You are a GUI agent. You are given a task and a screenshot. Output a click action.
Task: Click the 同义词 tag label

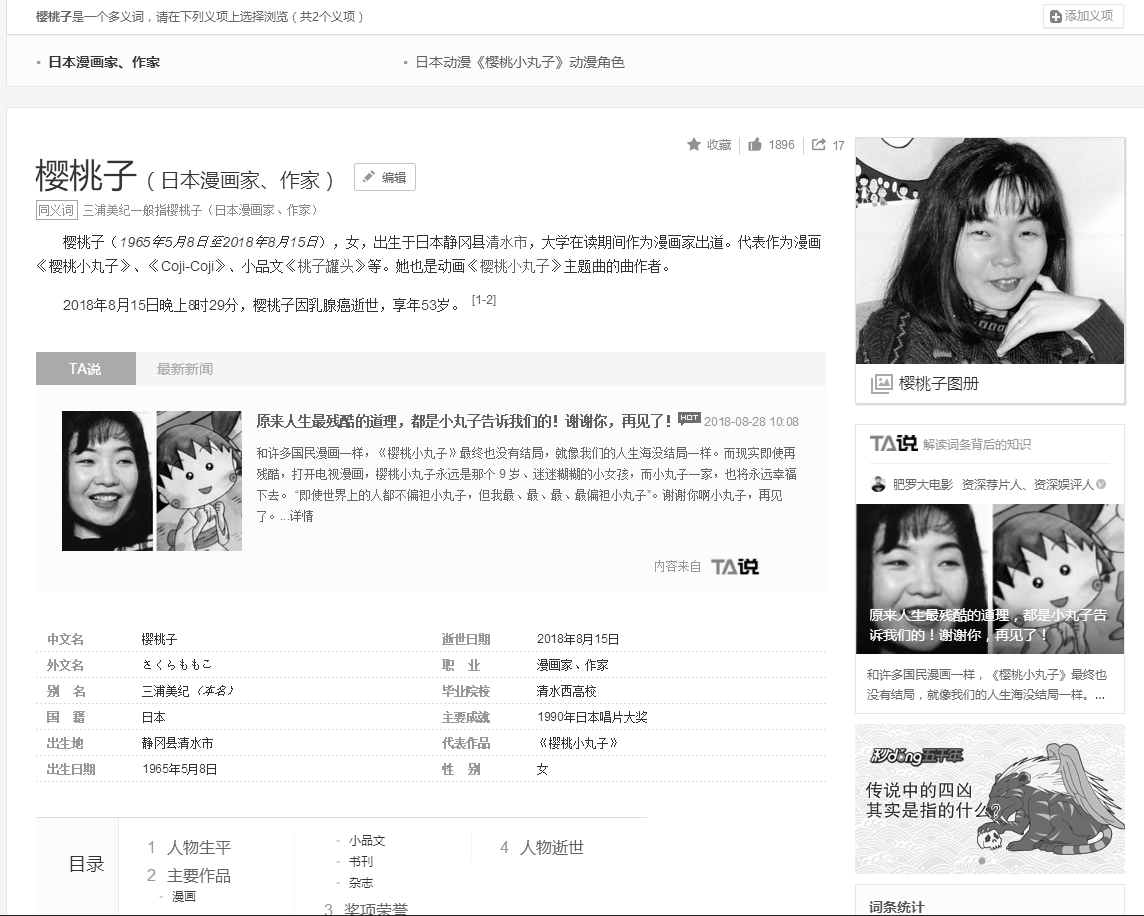coord(56,210)
